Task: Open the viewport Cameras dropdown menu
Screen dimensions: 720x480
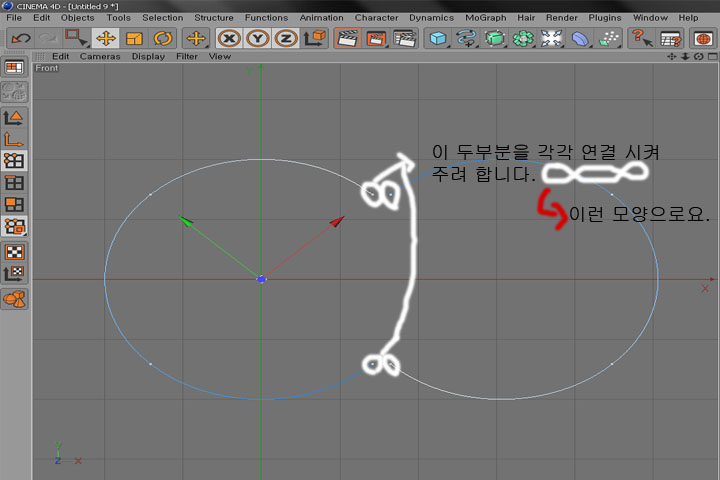Action: point(100,57)
